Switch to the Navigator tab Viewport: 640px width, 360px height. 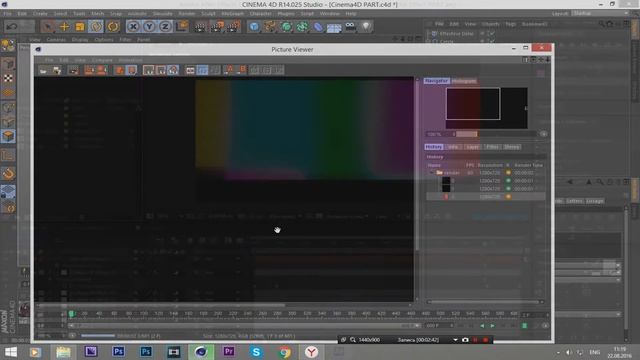coord(436,81)
